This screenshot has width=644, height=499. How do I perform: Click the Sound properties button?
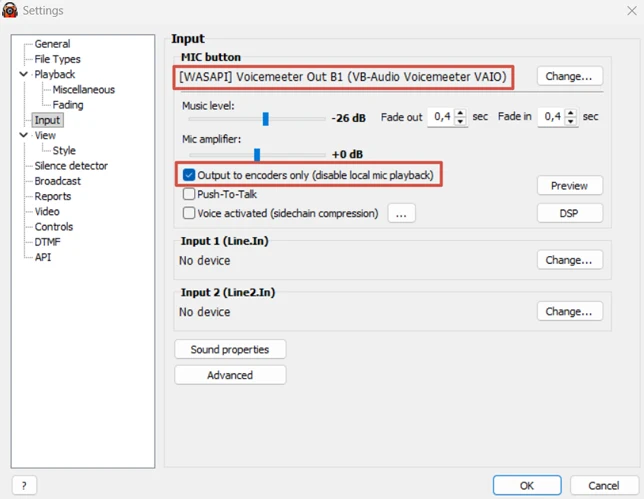click(x=230, y=349)
